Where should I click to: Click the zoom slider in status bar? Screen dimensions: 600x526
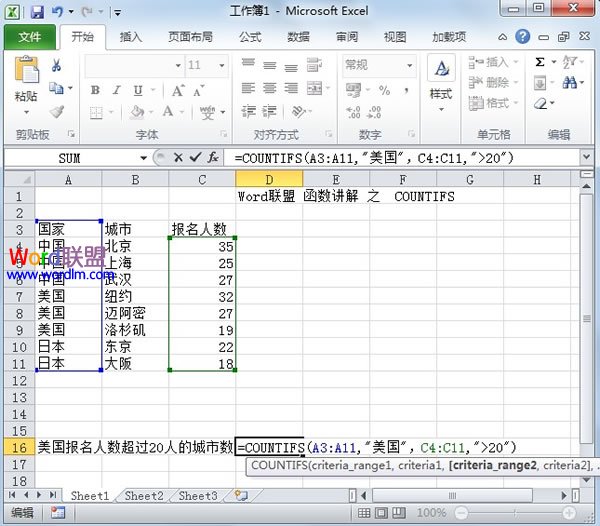point(514,512)
